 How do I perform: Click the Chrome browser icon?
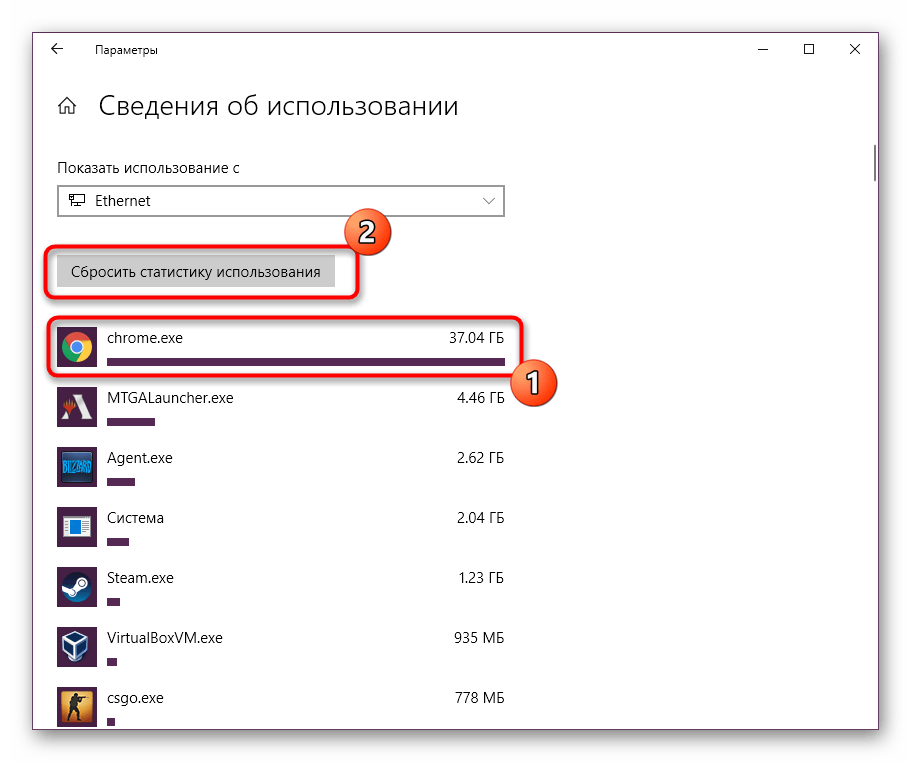pos(77,347)
